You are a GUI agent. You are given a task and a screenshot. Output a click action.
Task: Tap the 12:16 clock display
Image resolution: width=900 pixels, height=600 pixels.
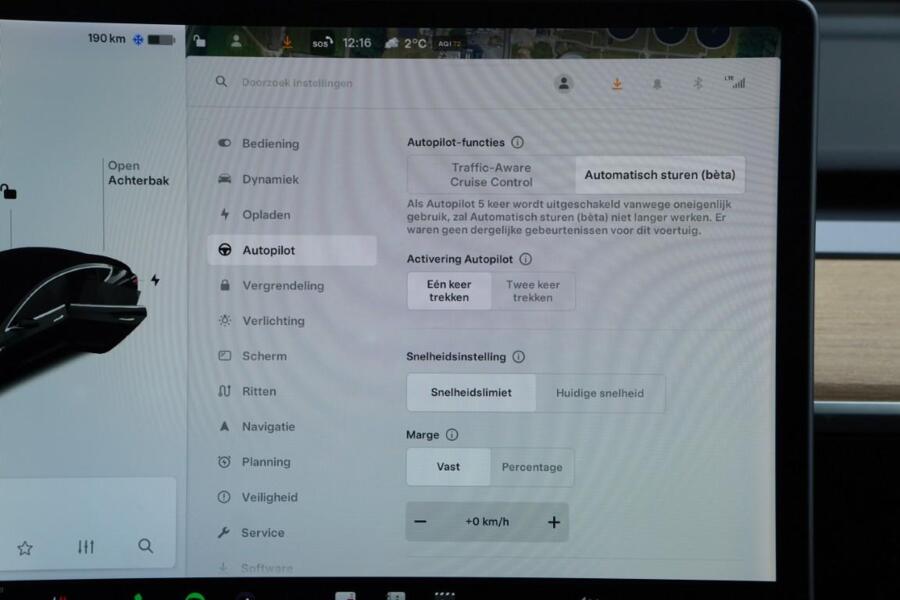pos(357,43)
